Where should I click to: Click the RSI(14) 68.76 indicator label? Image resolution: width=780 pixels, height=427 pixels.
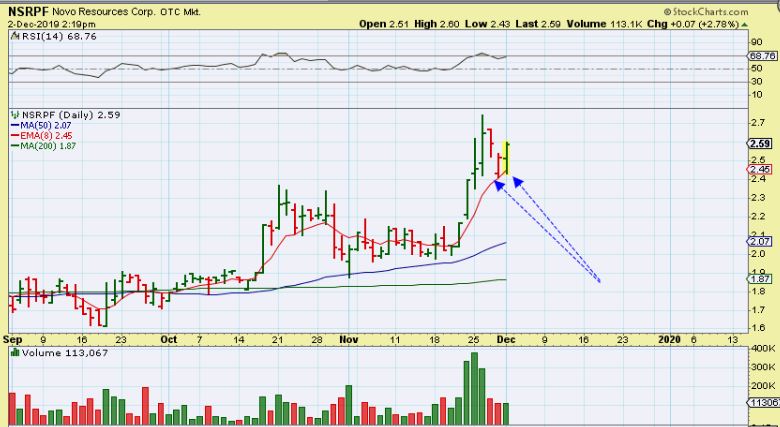(59, 37)
